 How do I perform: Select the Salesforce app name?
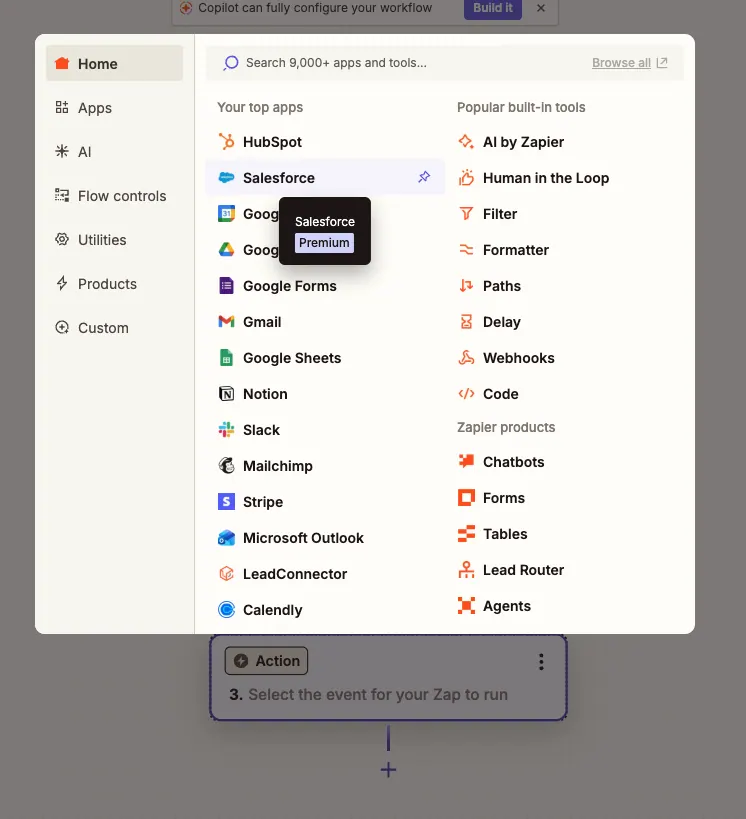click(279, 178)
